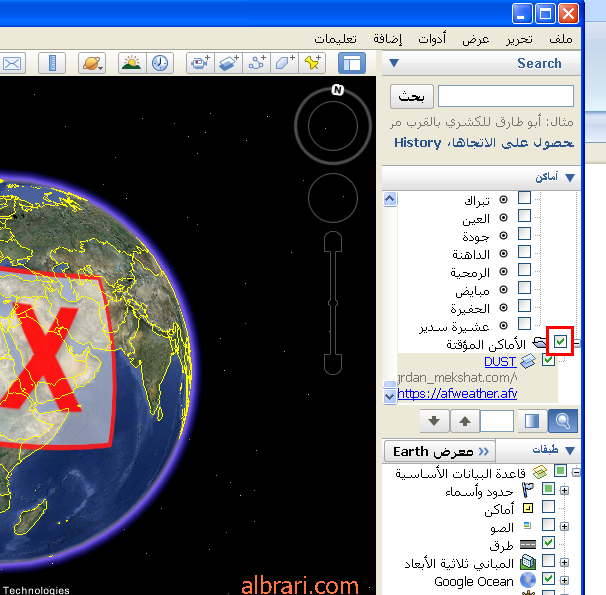The width and height of the screenshot is (606, 595).
Task: Collapse قاعدة البيانات الأساسية tree node
Action: tap(576, 472)
